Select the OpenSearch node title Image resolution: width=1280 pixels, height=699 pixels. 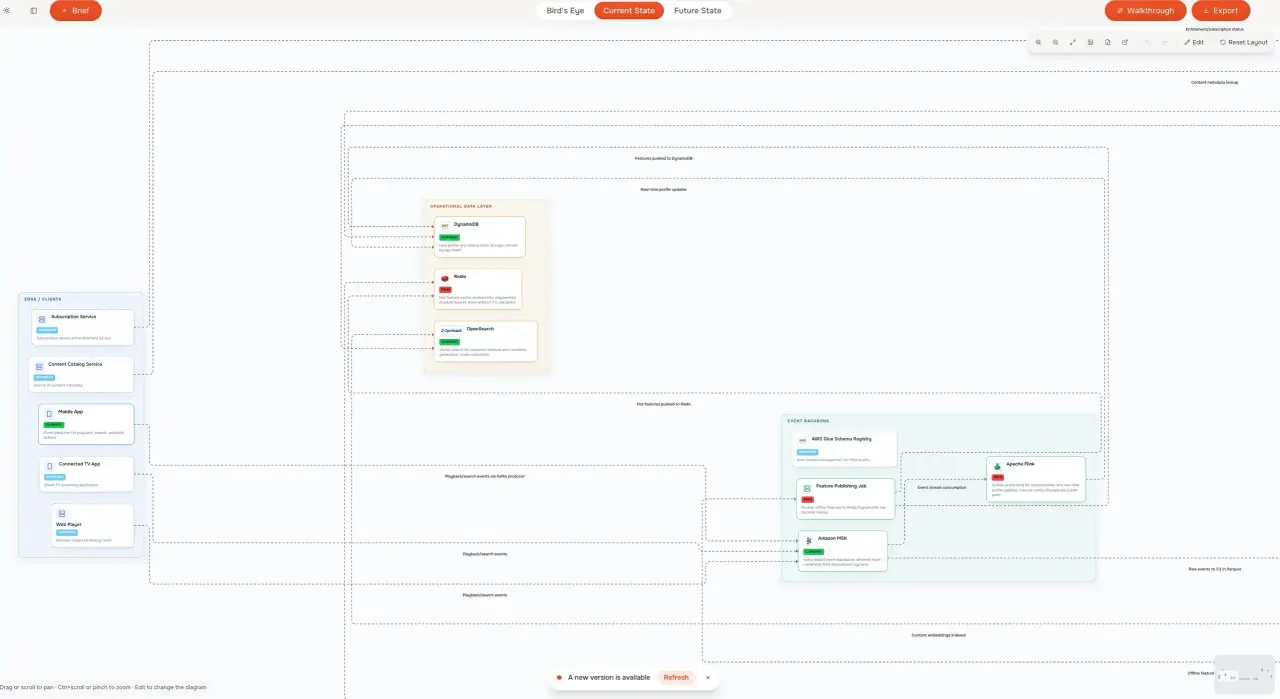pyautogui.click(x=480, y=328)
